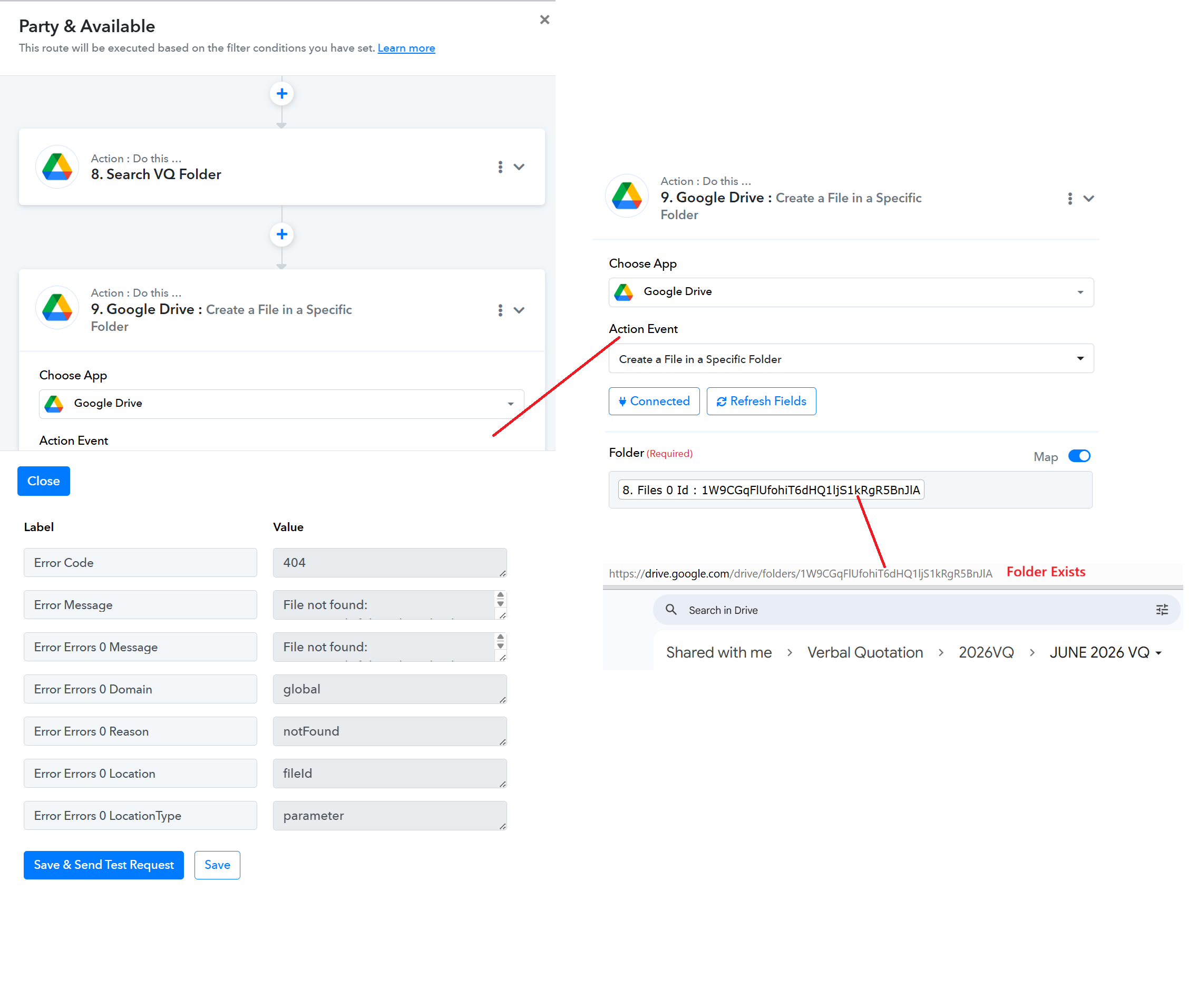Collapse left step 9 Google Drive chevron
Viewport: 1198px width, 1008px height.
click(519, 310)
